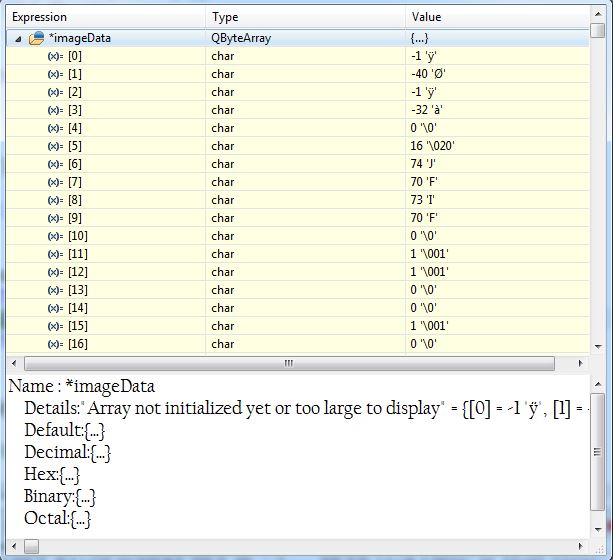
Task: Click value -1 'ÿ' in row [0]
Action: (x=424, y=56)
